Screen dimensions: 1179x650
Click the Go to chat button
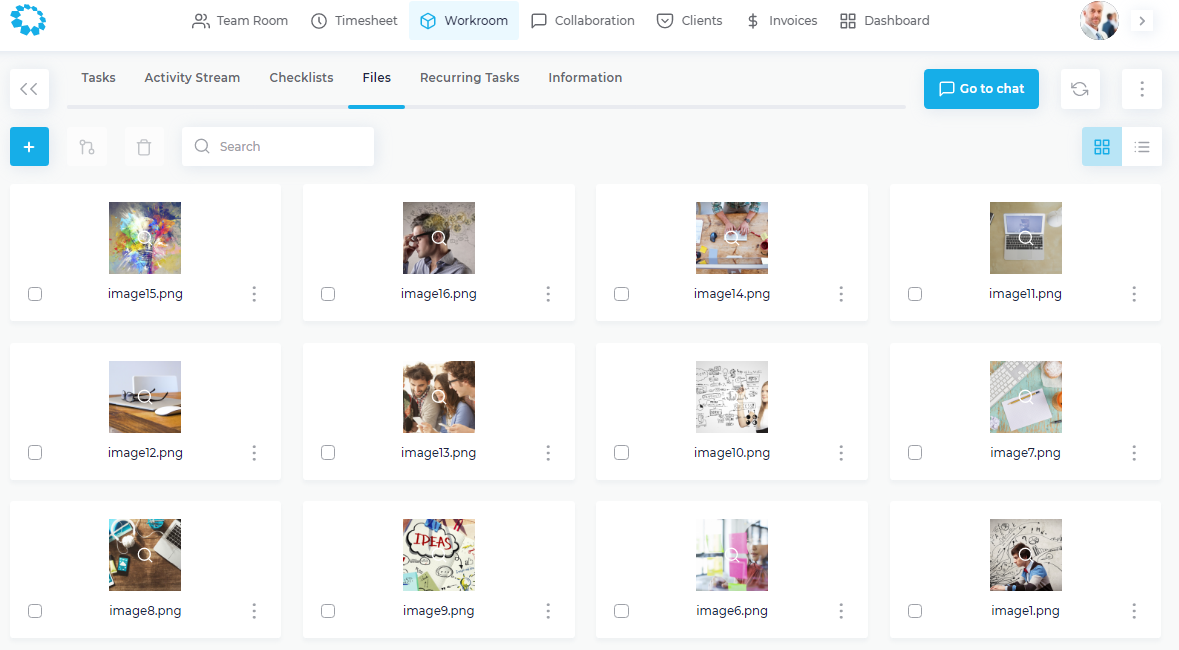[x=981, y=89]
